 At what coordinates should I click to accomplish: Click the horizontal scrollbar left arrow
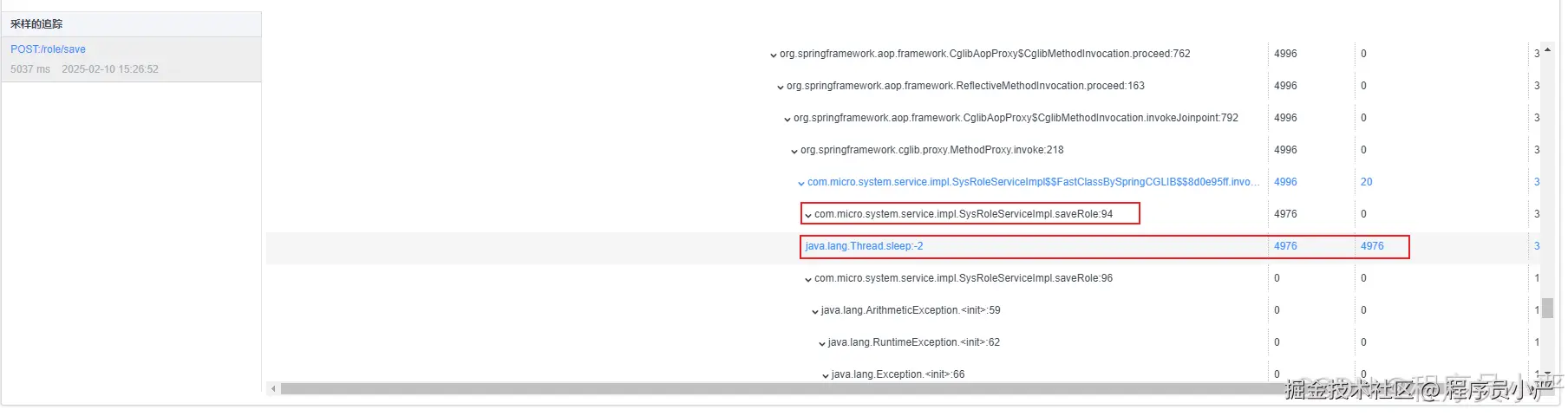273,389
